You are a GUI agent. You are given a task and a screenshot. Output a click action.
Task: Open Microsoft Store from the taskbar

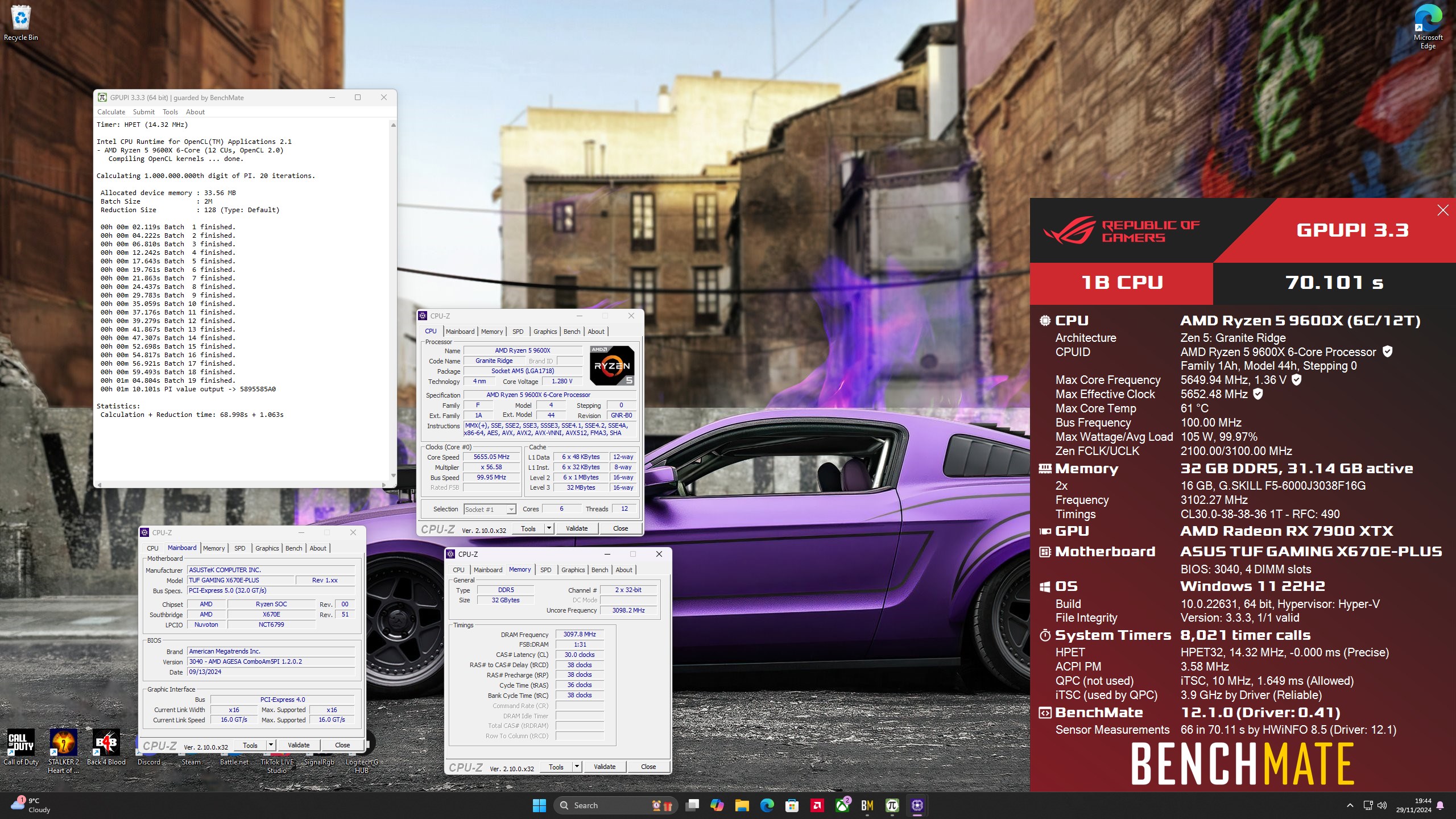792,805
